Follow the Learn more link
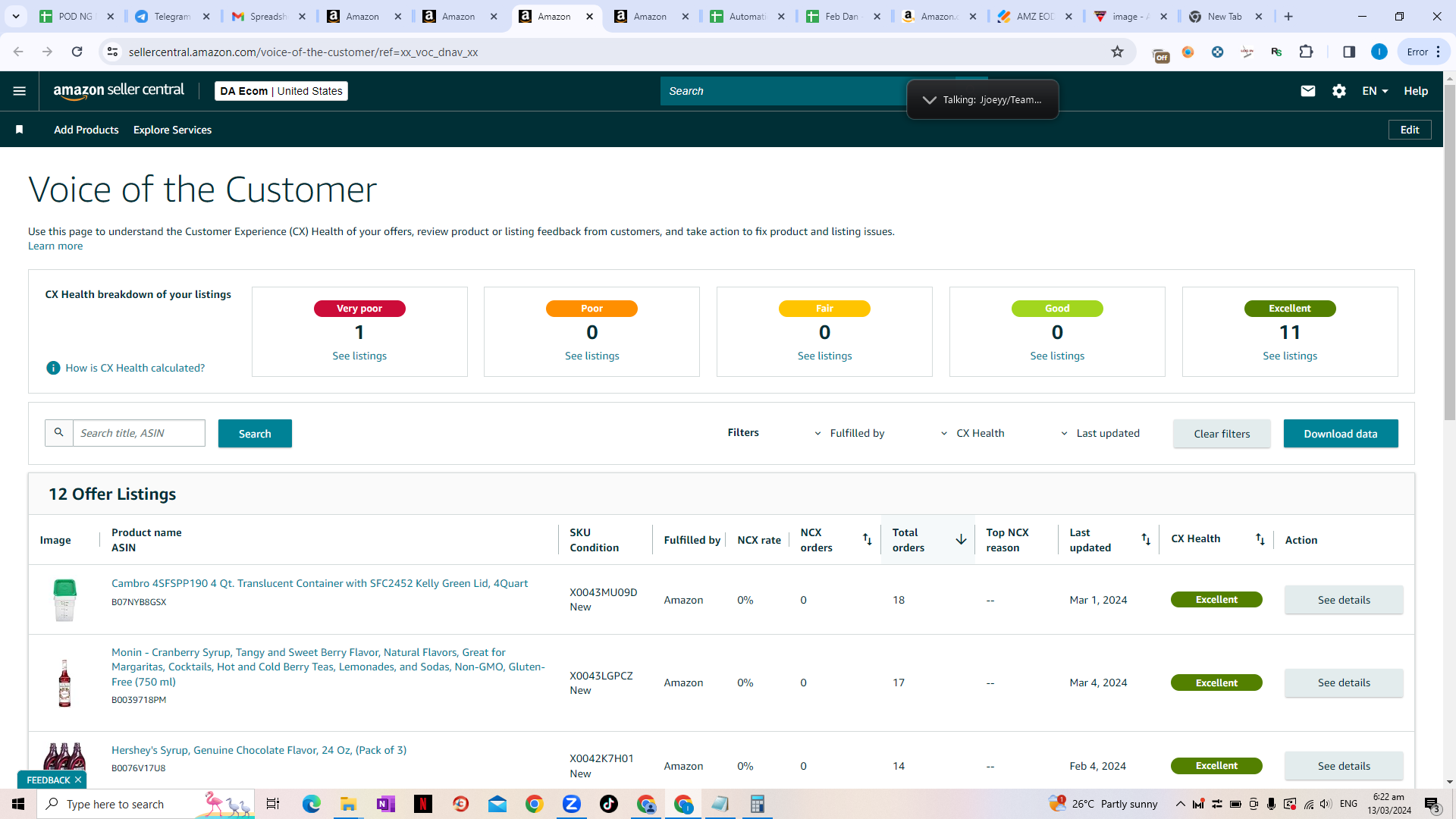 pyautogui.click(x=55, y=246)
